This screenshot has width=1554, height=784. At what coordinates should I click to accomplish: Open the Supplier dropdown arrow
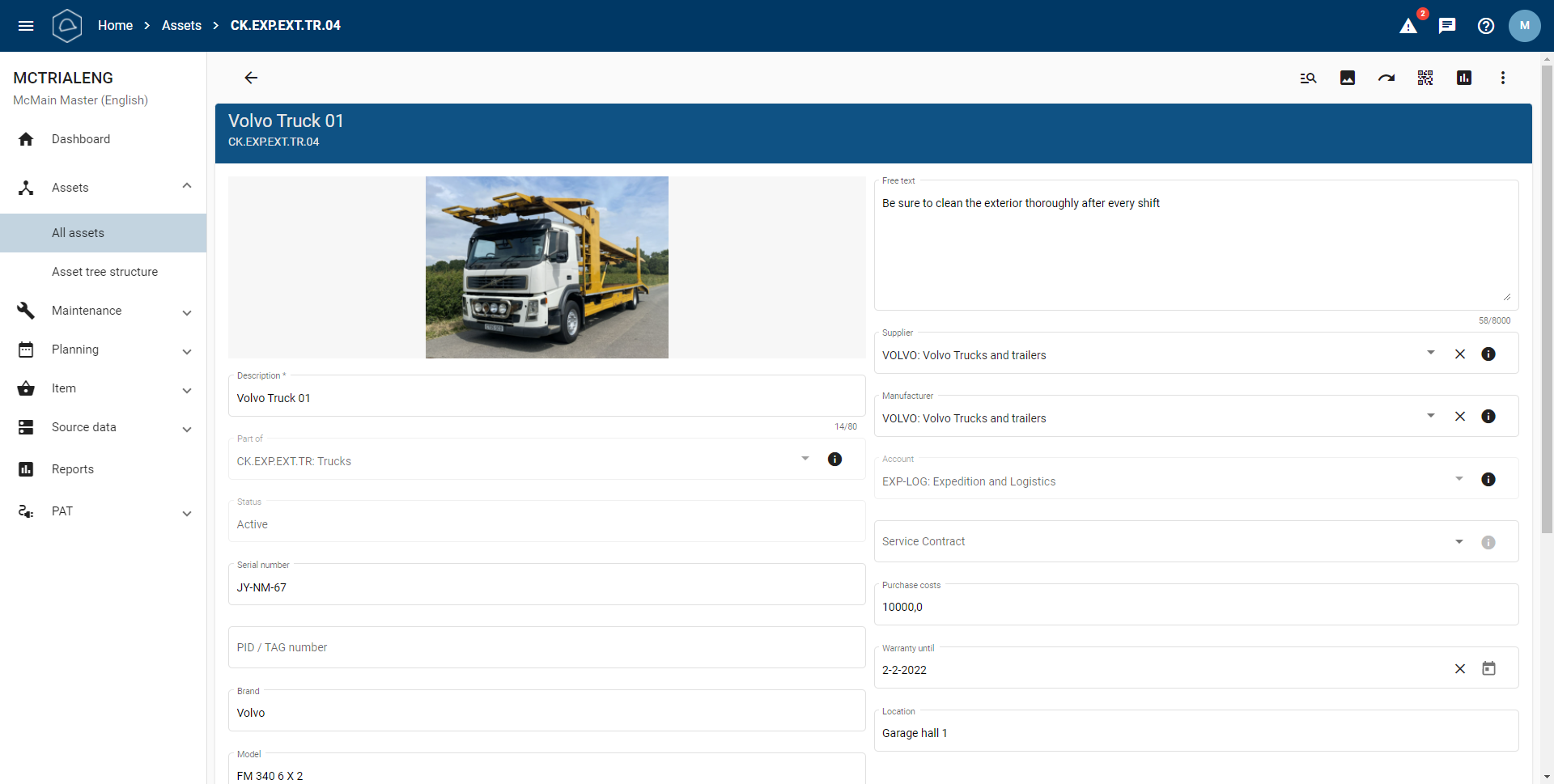pyautogui.click(x=1431, y=353)
